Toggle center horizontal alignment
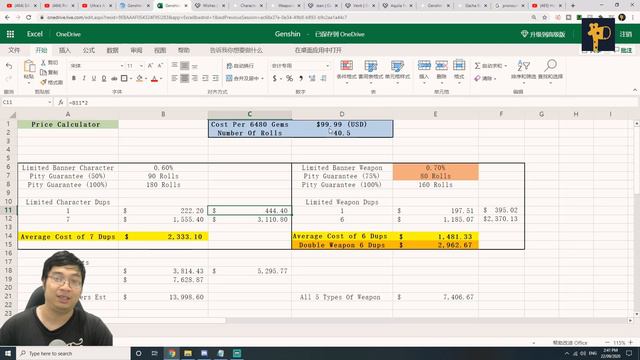The image size is (640, 360). pos(184,78)
